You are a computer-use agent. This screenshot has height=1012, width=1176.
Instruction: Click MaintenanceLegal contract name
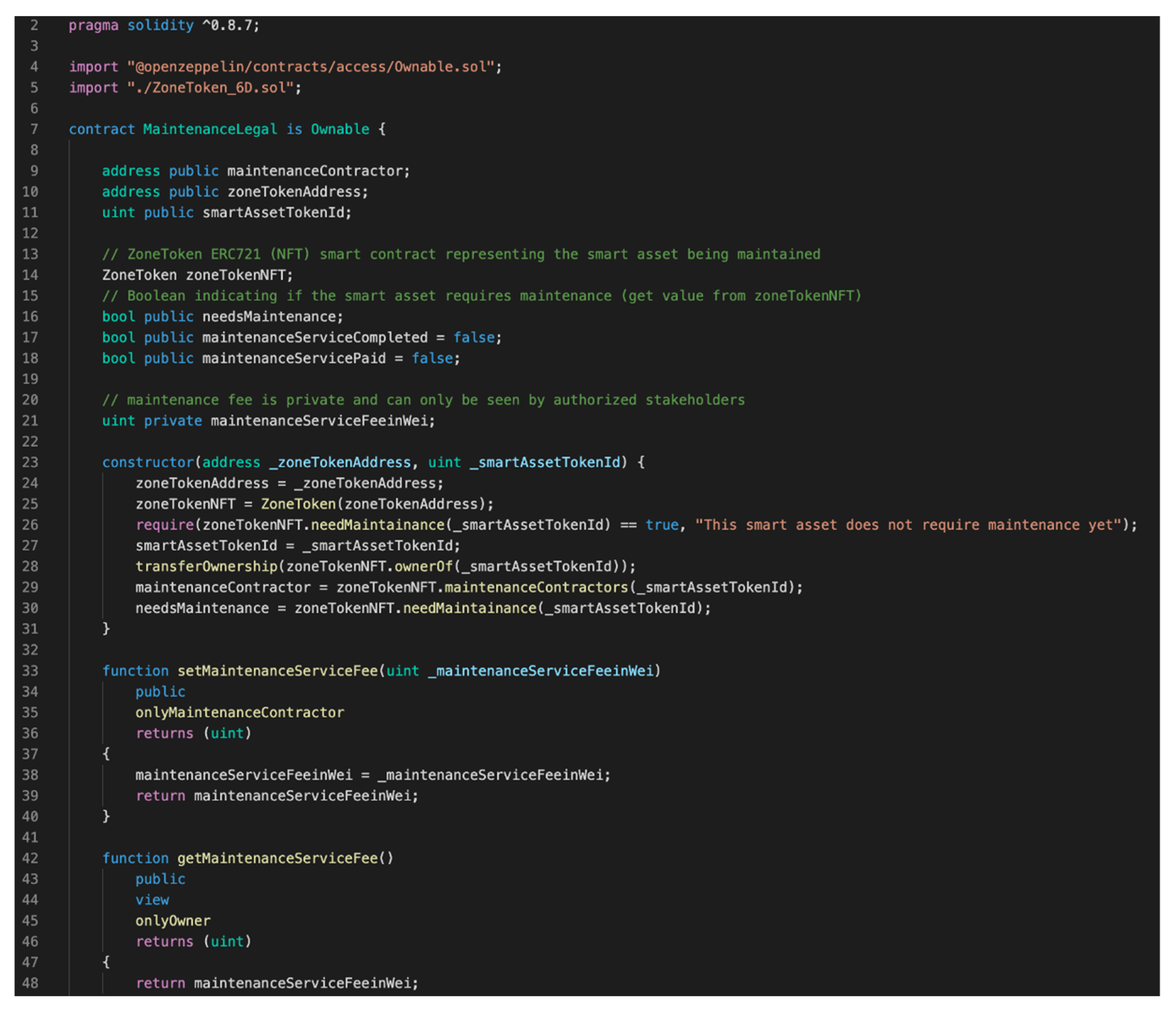(209, 130)
